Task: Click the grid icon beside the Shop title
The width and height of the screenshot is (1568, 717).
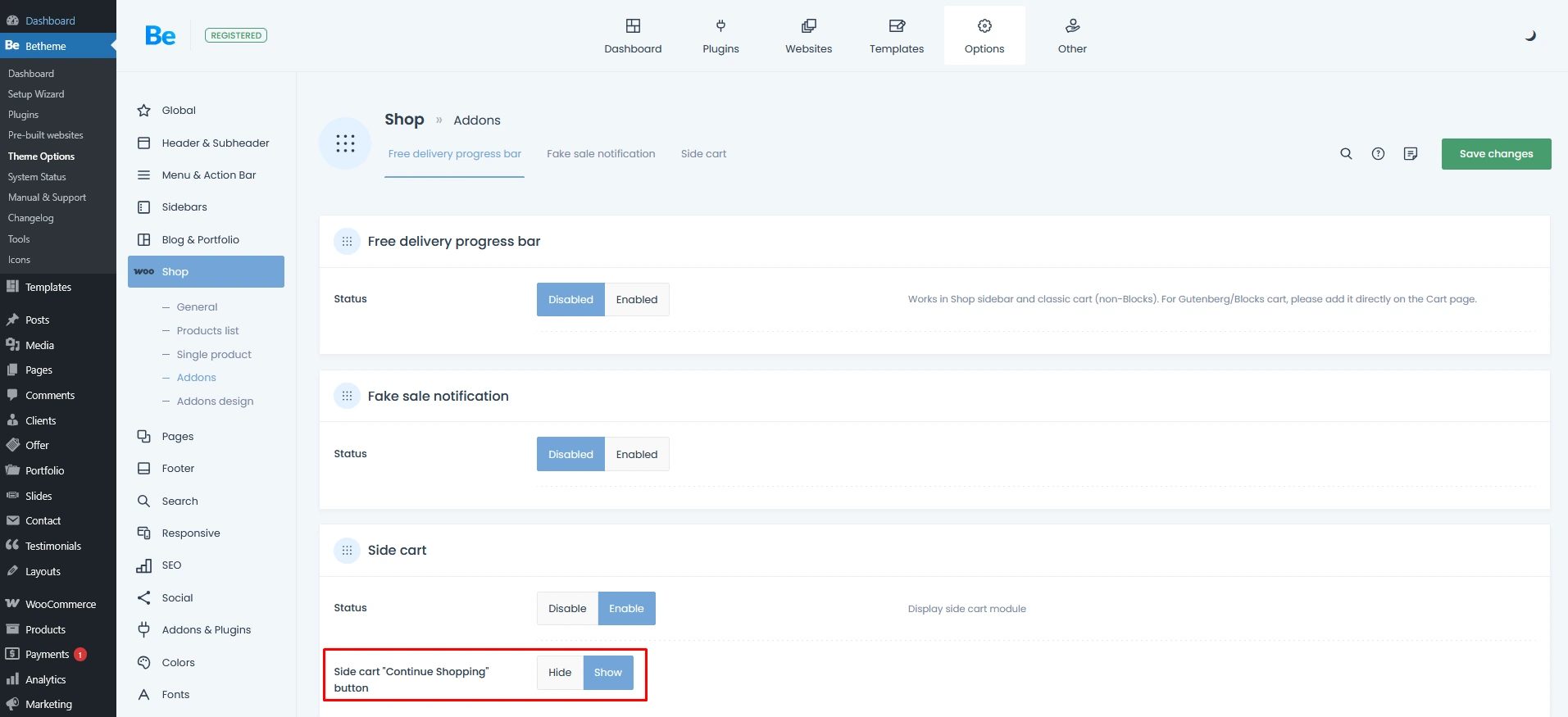Action: point(345,143)
